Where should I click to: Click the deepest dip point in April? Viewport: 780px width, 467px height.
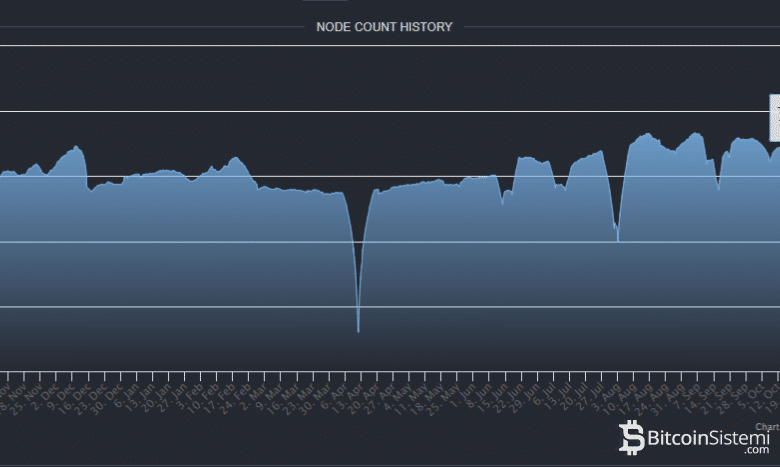pos(358,330)
